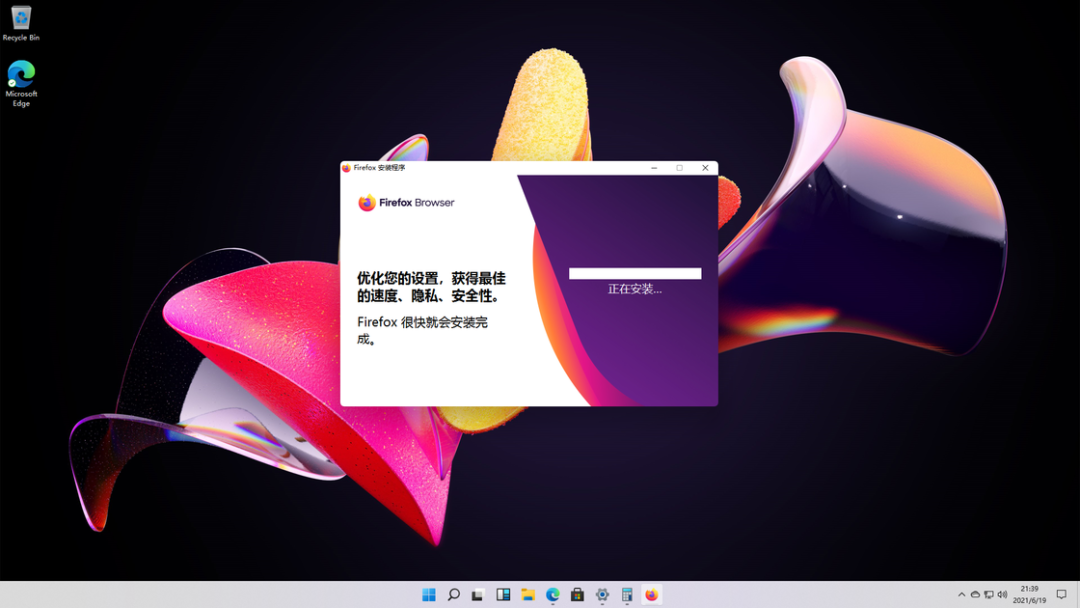Open Microsoft Store taskbar icon

tap(577, 594)
